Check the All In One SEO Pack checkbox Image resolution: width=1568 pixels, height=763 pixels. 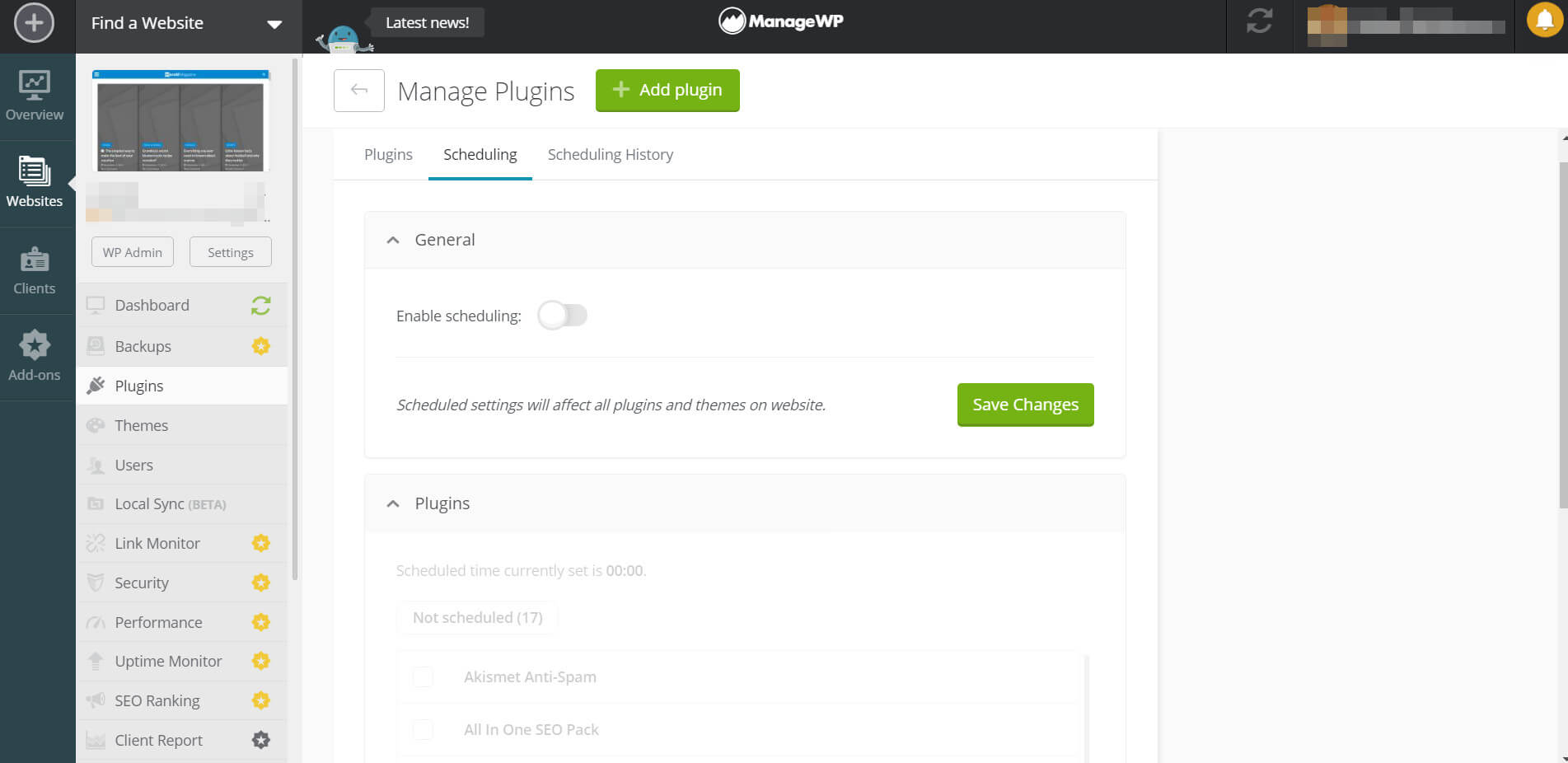click(x=423, y=730)
